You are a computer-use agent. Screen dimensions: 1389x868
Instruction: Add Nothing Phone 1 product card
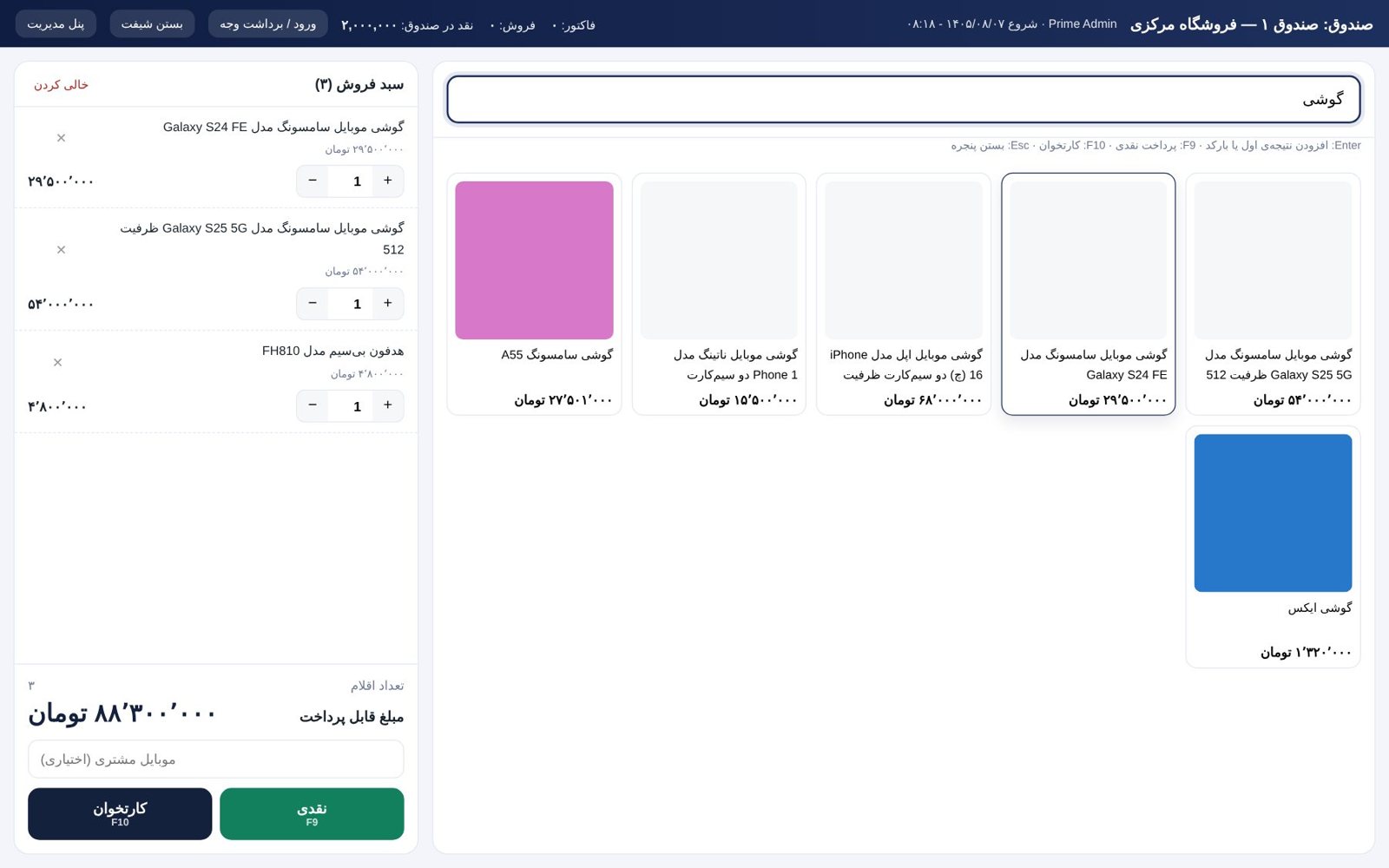point(719,294)
